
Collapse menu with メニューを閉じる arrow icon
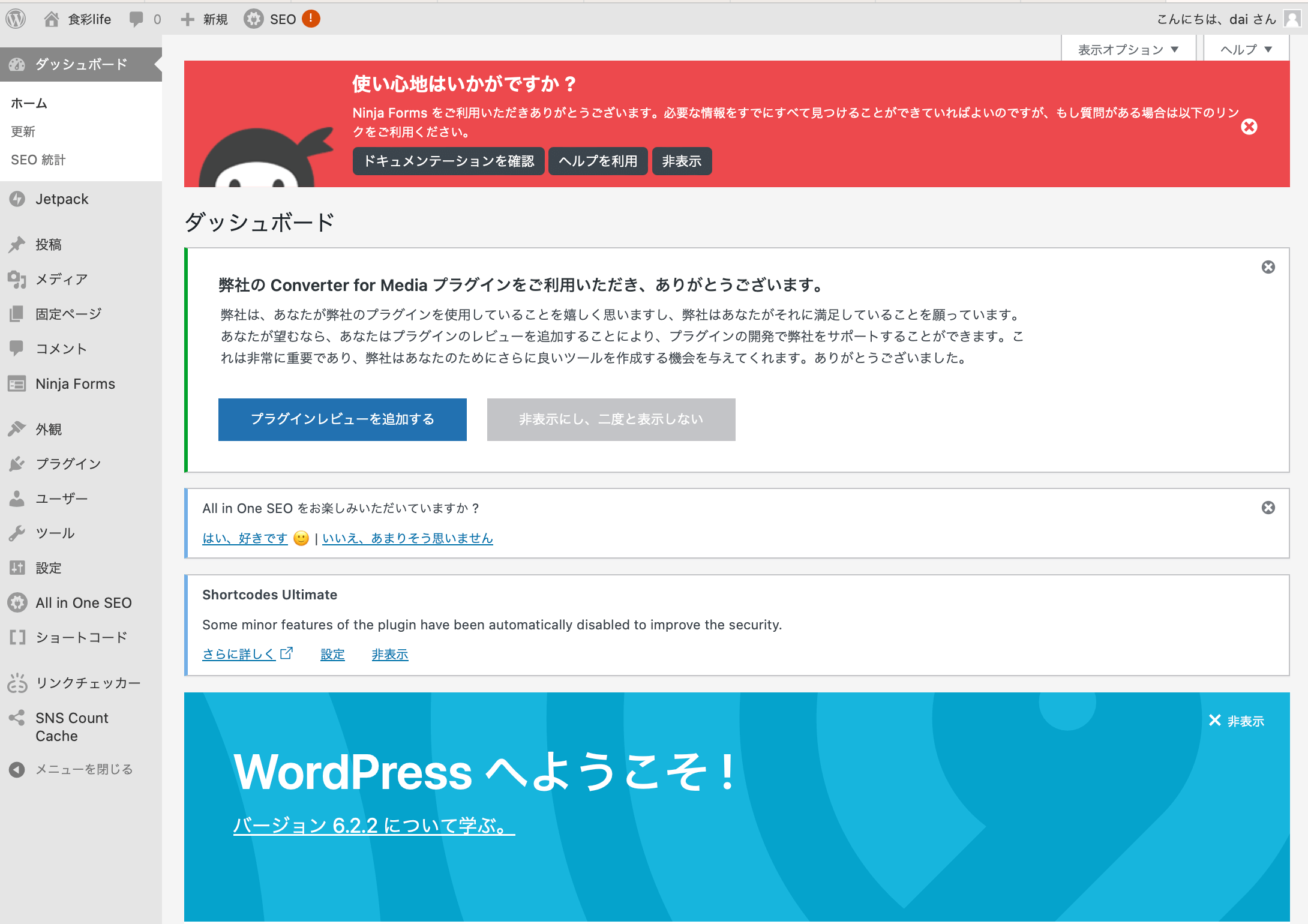(x=17, y=769)
